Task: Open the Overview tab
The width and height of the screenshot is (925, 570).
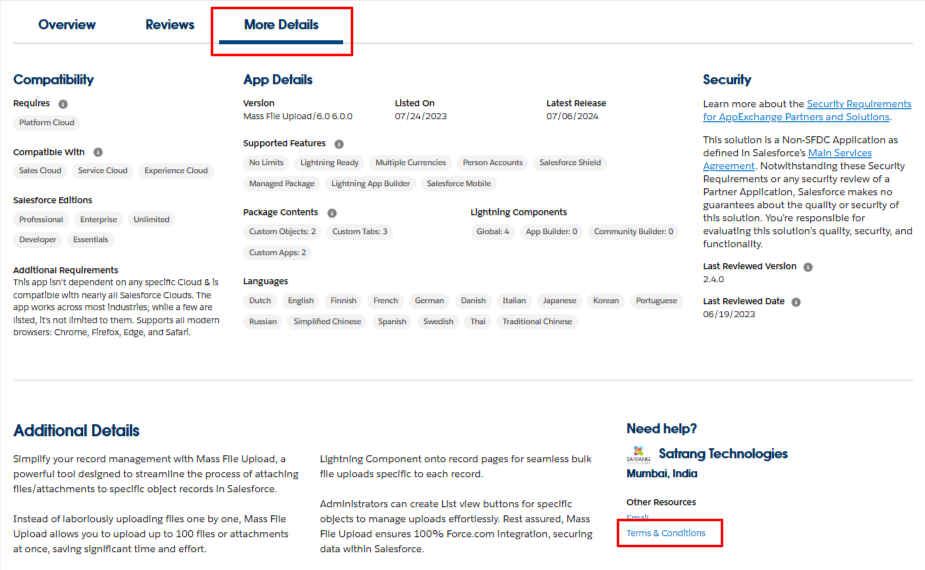Action: click(x=67, y=25)
